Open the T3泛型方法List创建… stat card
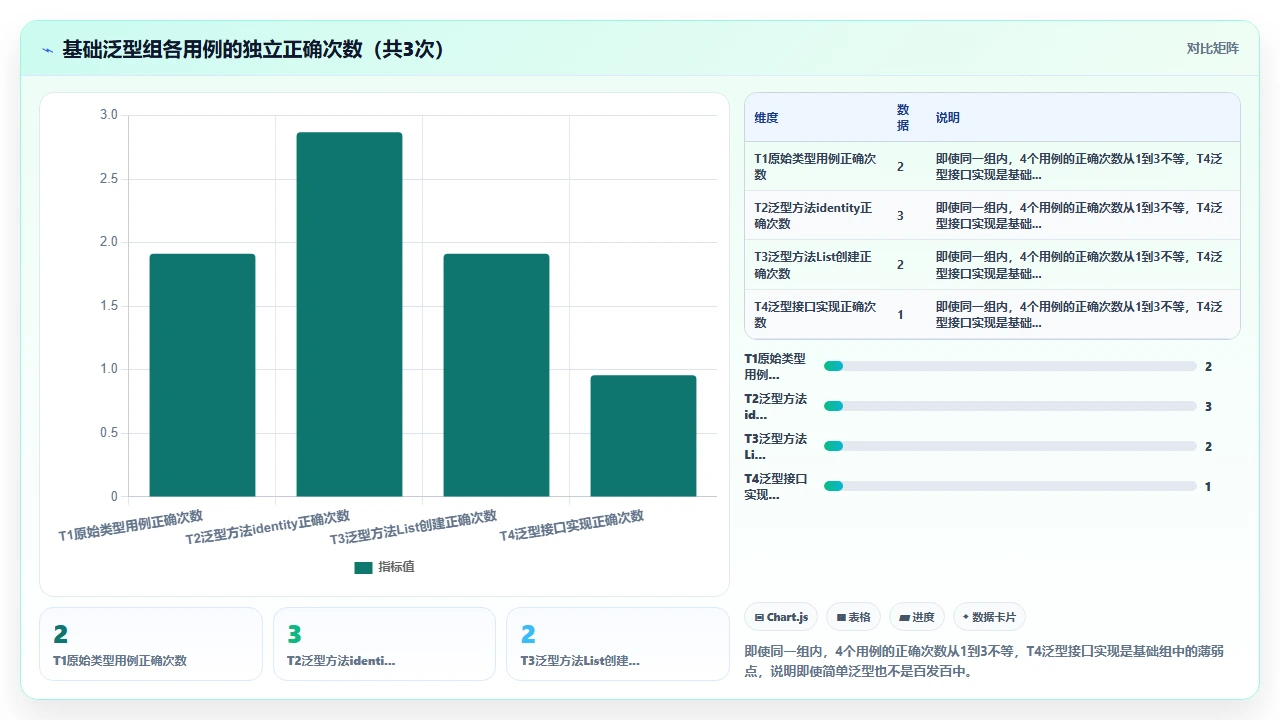This screenshot has width=1280, height=720. pyautogui.click(x=618, y=644)
